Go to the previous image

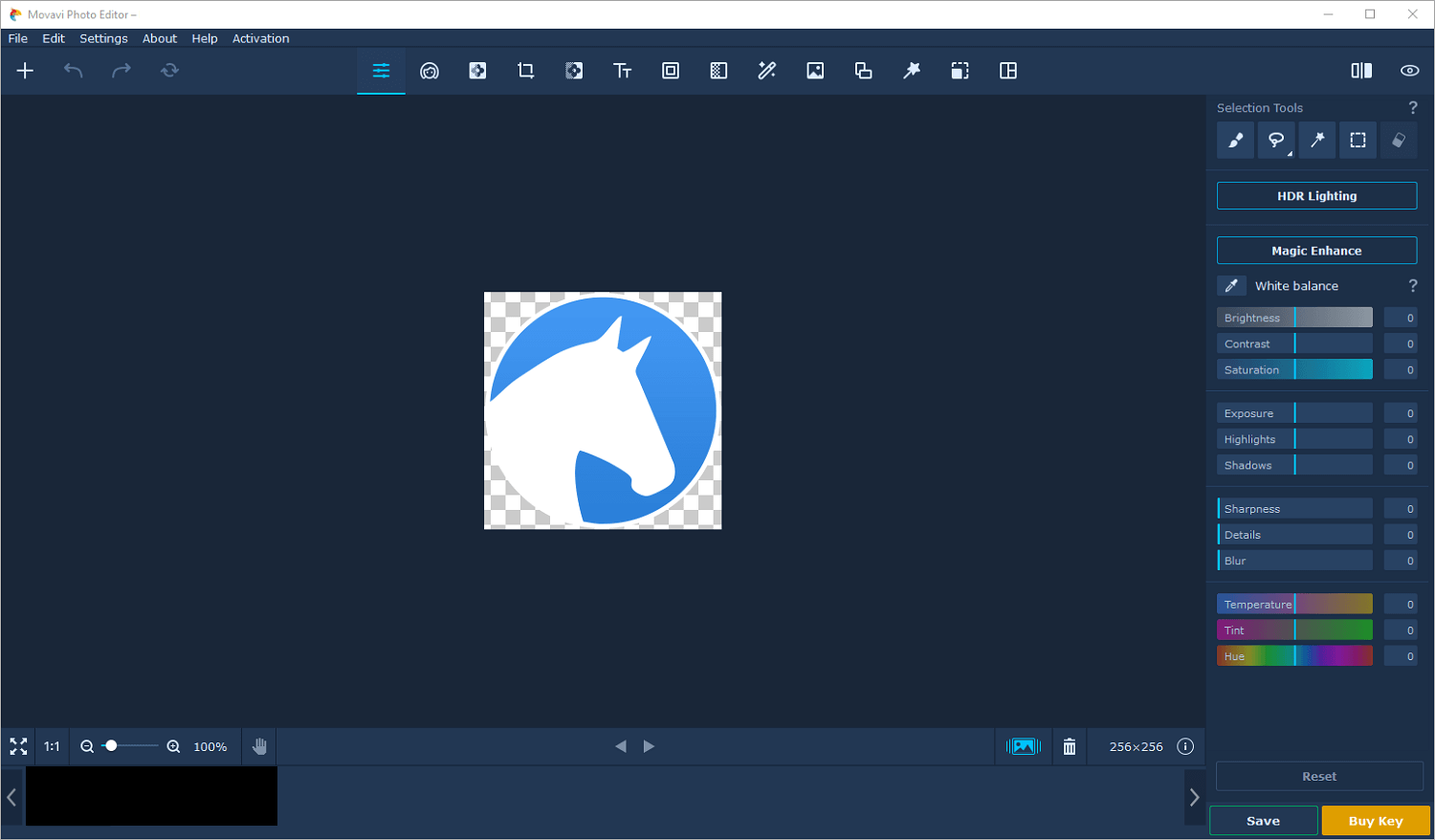(621, 746)
